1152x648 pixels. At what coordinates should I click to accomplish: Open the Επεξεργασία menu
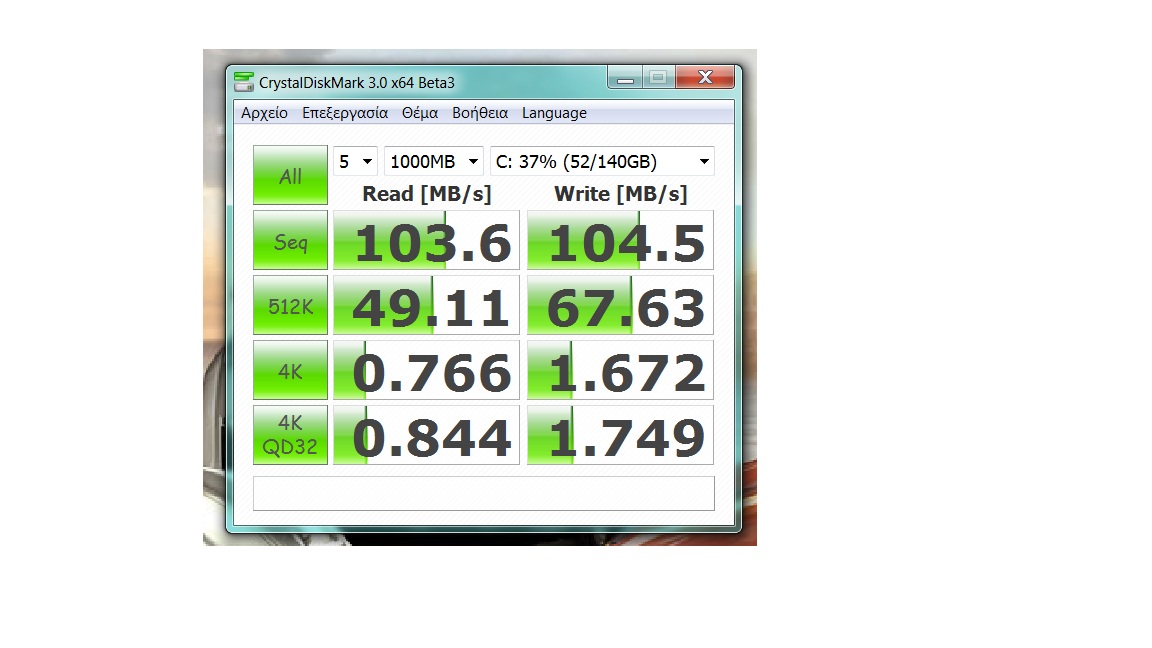pos(345,113)
